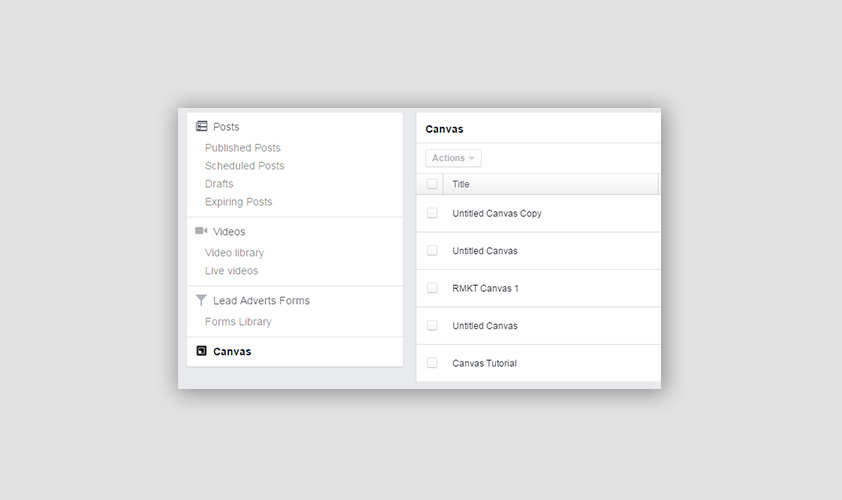Click the Lead Adverts Forms funnel icon

[x=201, y=300]
